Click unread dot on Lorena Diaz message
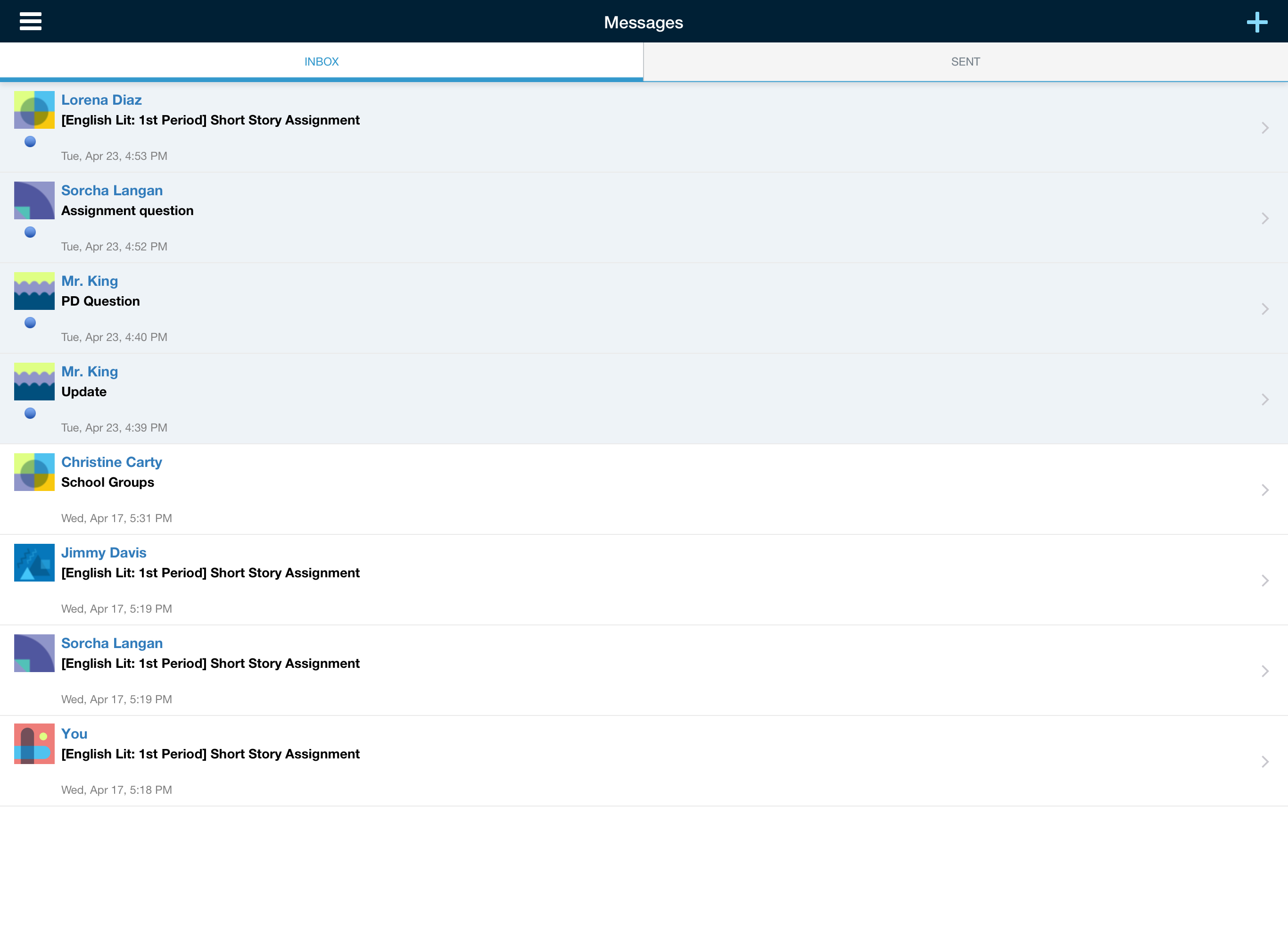Viewport: 1288px width, 948px height. pos(30,142)
